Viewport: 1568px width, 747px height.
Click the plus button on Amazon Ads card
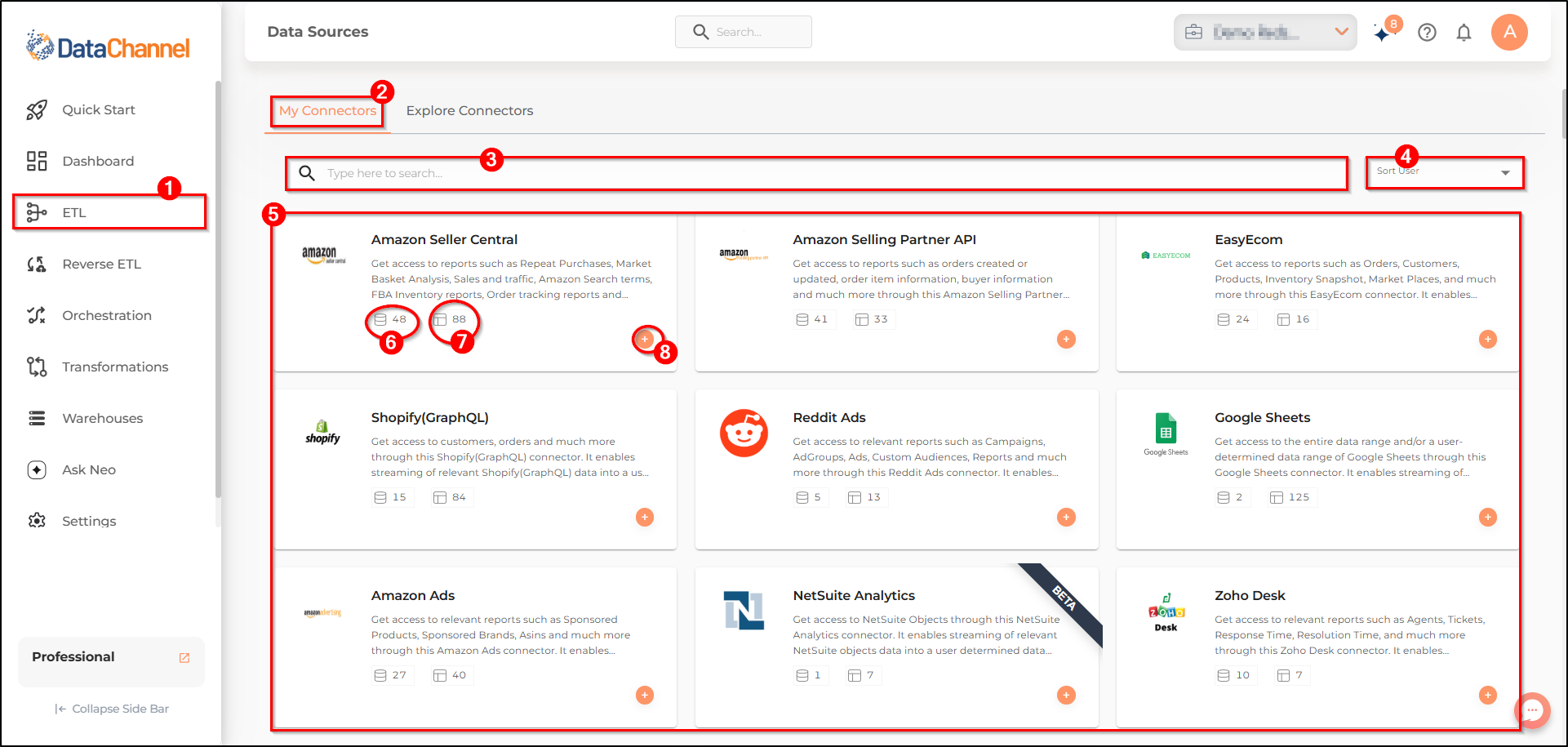point(645,695)
